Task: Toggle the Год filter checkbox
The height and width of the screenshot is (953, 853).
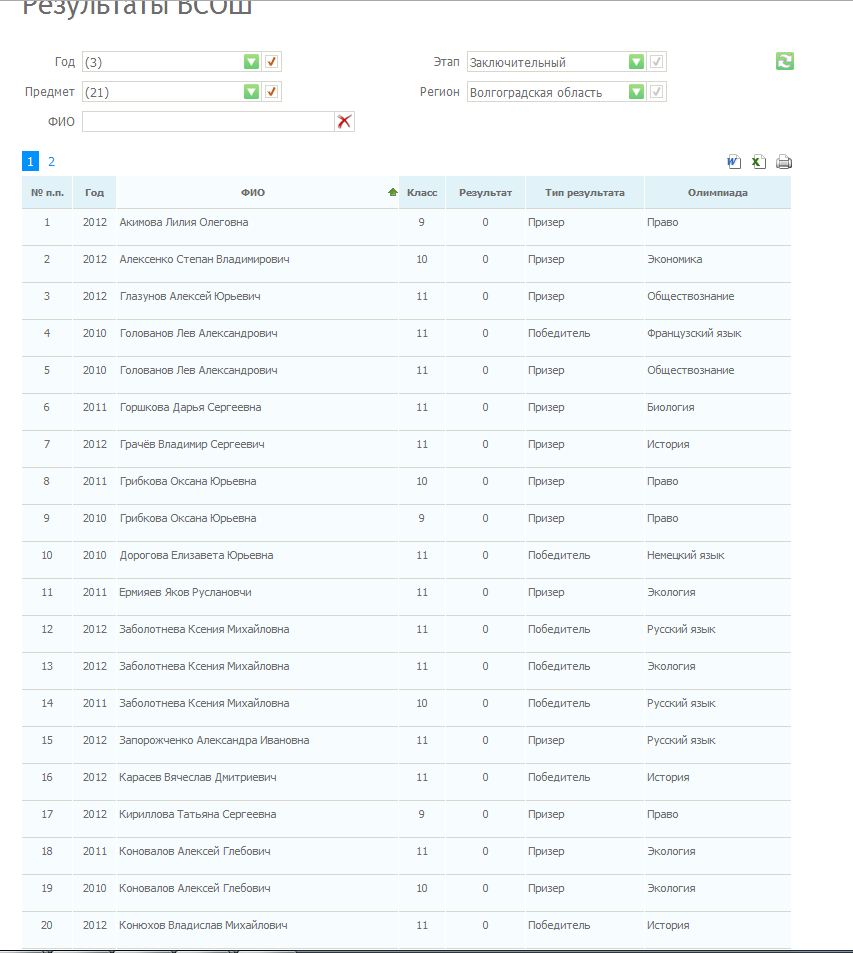Action: point(271,61)
